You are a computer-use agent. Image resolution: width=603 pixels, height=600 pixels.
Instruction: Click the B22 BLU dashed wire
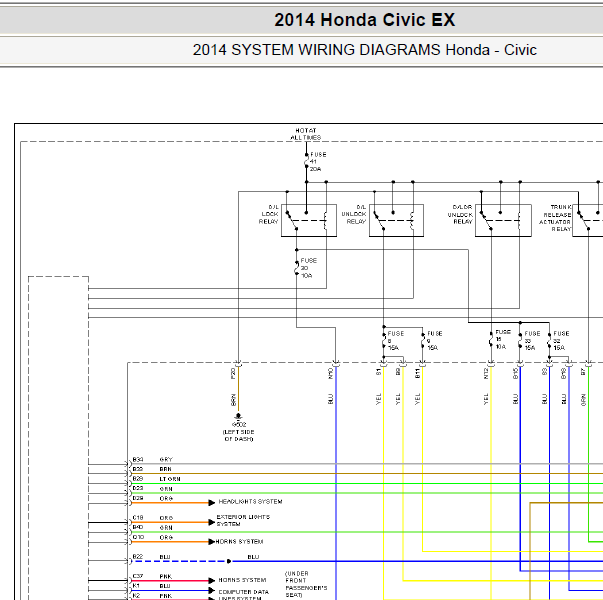click(180, 561)
